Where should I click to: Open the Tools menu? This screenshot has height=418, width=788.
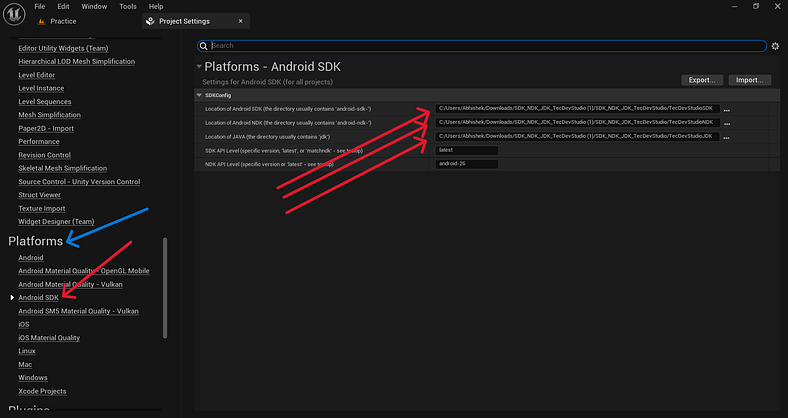point(128,7)
